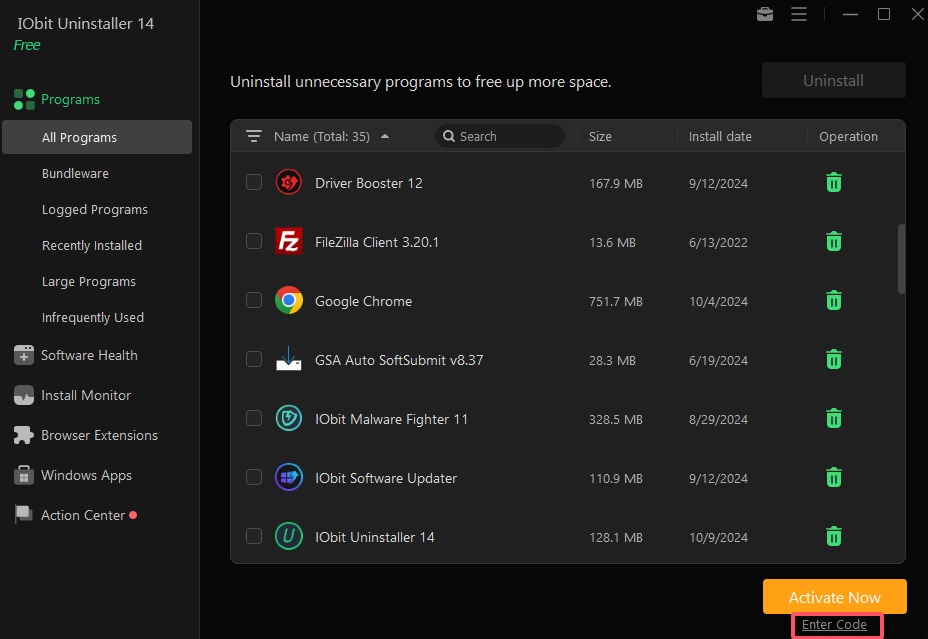Click the 10/9/2024 install date

718,537
